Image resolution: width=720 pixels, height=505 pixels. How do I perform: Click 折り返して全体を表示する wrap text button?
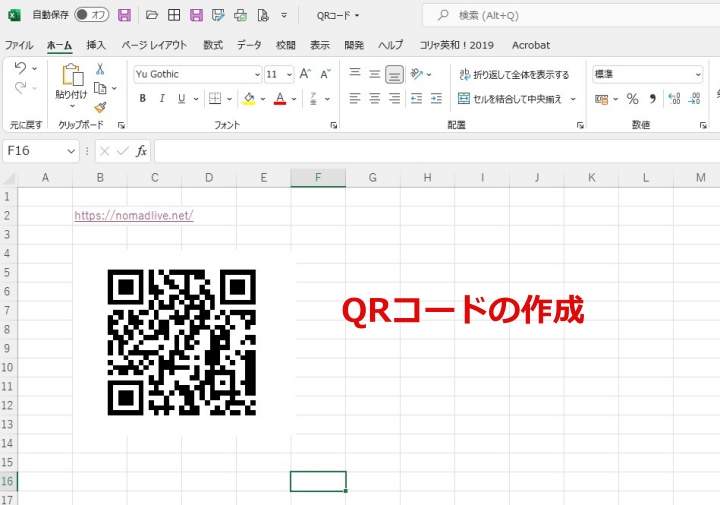tap(514, 74)
